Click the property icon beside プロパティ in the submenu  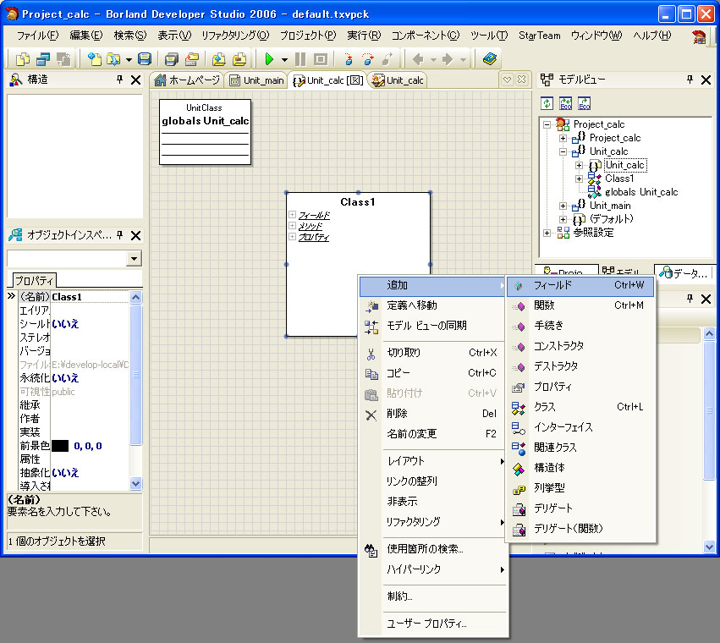pos(518,388)
